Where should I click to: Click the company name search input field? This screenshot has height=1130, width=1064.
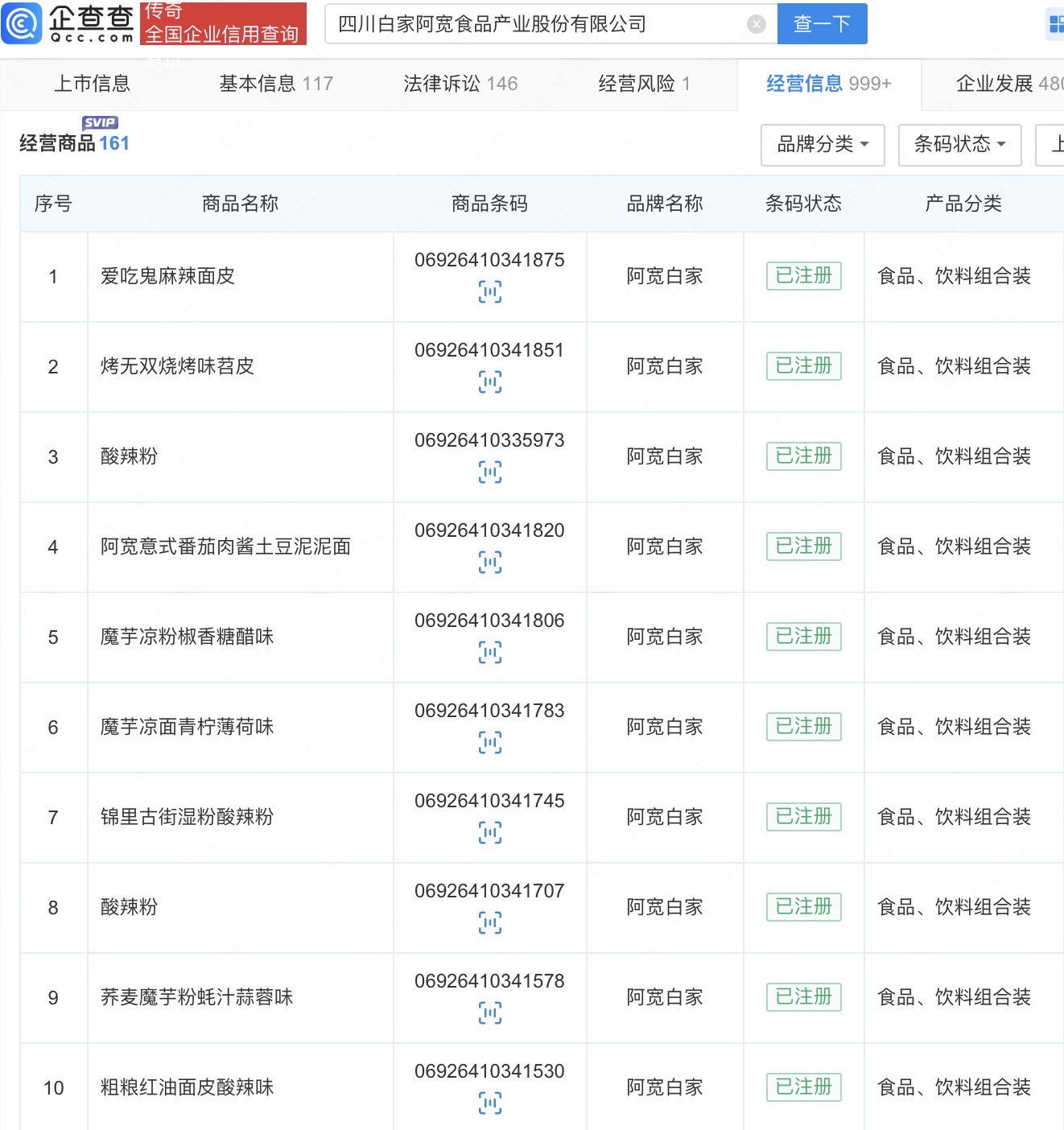point(539,24)
